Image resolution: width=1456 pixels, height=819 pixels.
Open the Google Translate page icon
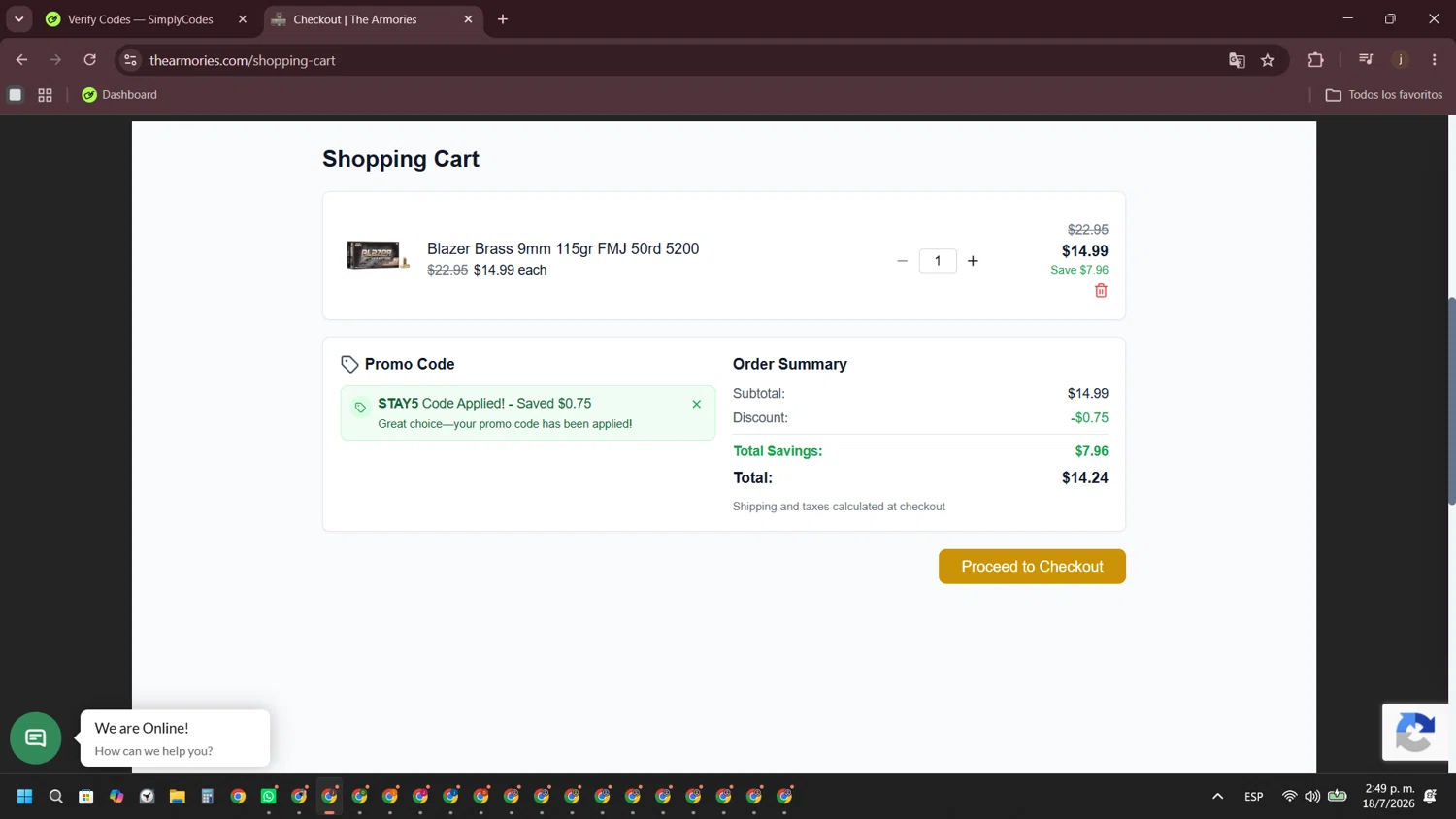1237,60
